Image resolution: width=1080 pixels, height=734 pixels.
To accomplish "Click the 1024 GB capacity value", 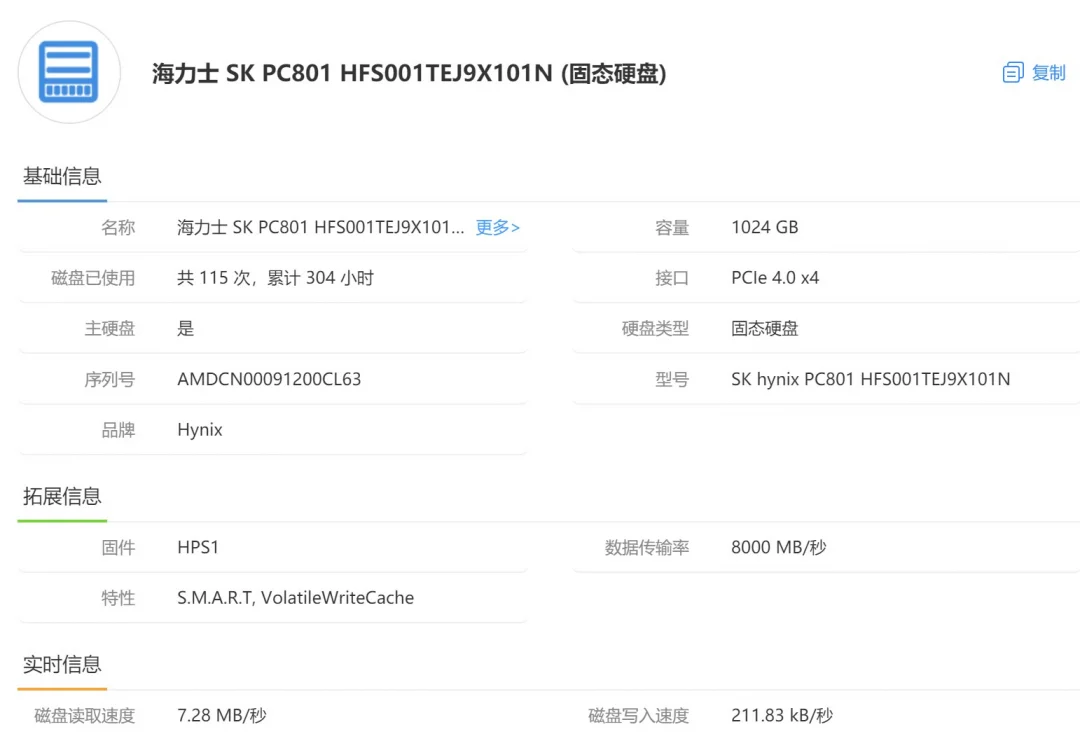I will [764, 227].
